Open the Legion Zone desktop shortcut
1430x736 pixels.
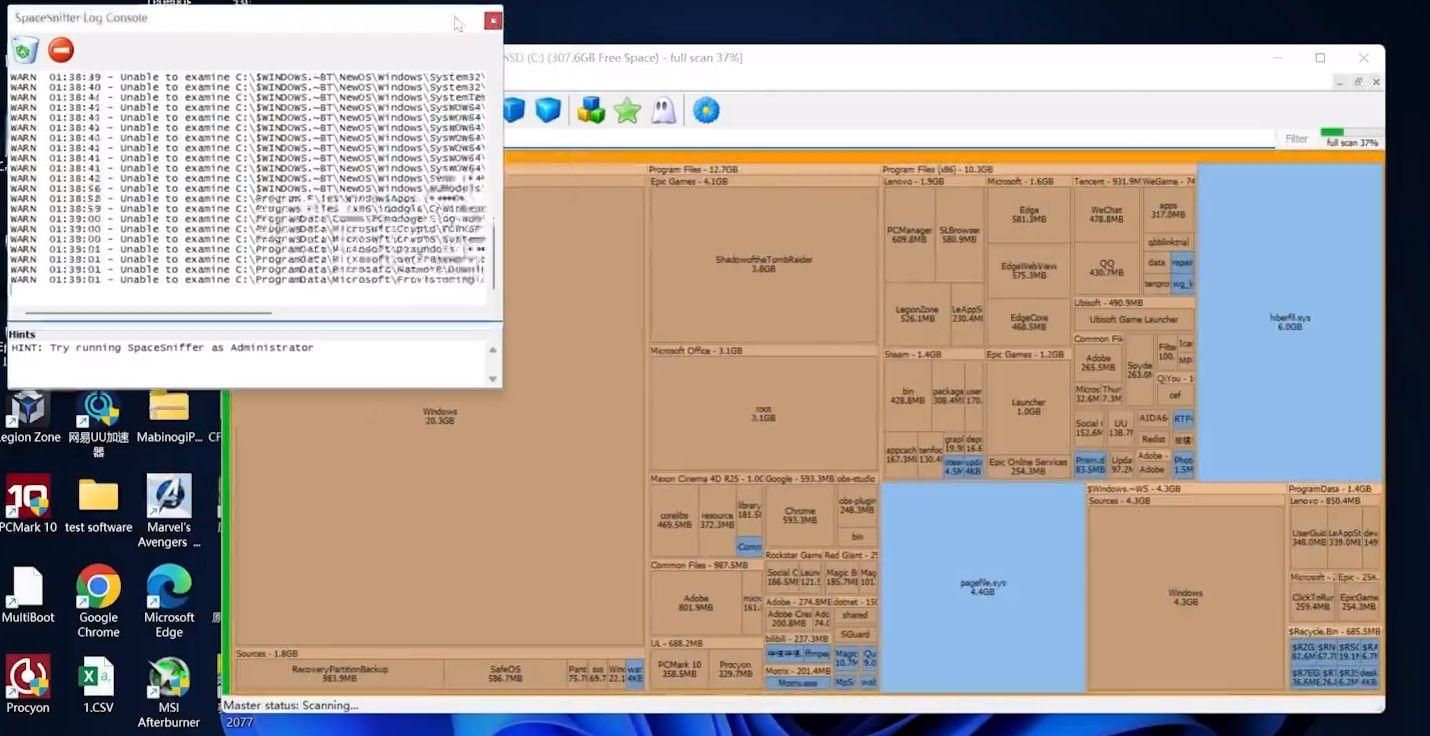point(28,418)
